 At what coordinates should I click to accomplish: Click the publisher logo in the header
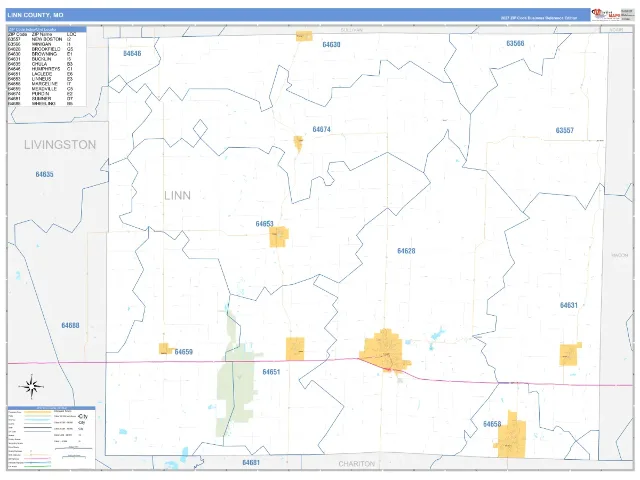click(606, 15)
